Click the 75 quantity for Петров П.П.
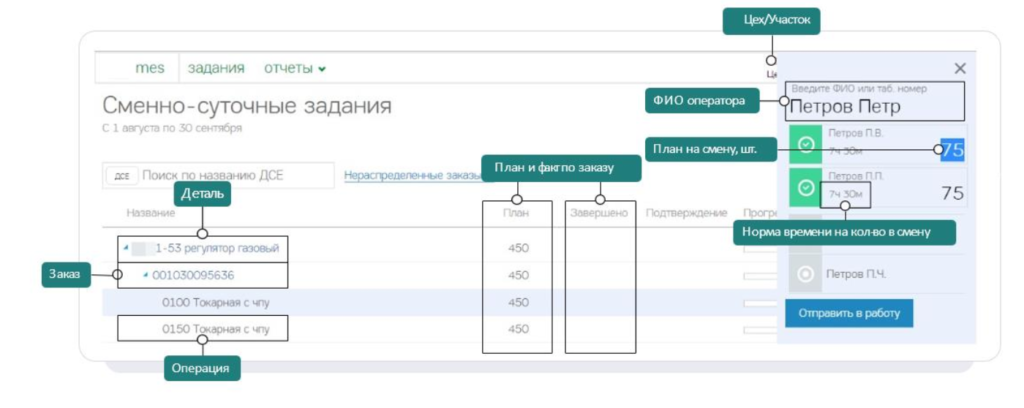 click(952, 193)
